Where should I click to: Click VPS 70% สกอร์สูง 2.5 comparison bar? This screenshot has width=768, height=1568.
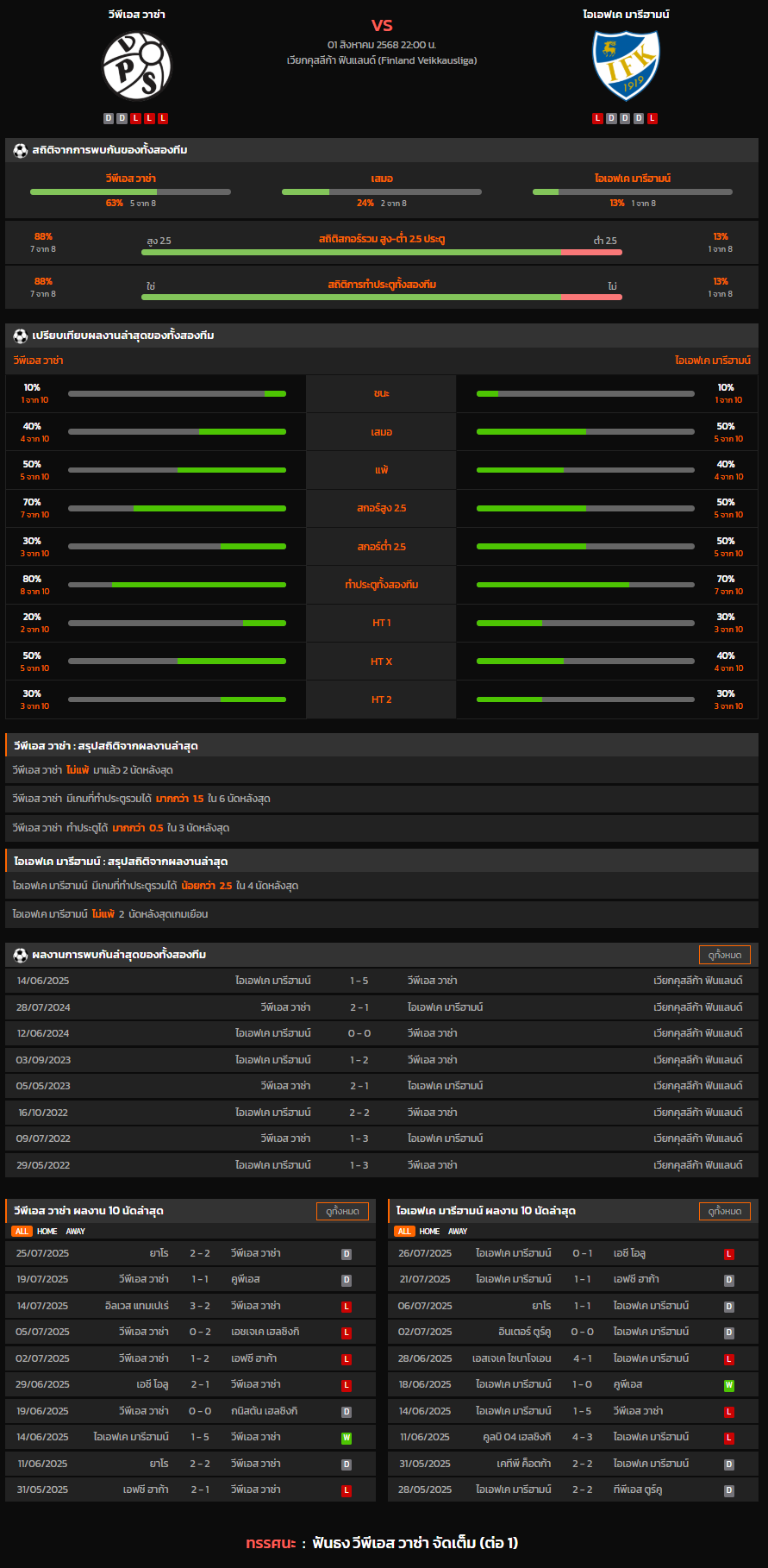point(177,509)
